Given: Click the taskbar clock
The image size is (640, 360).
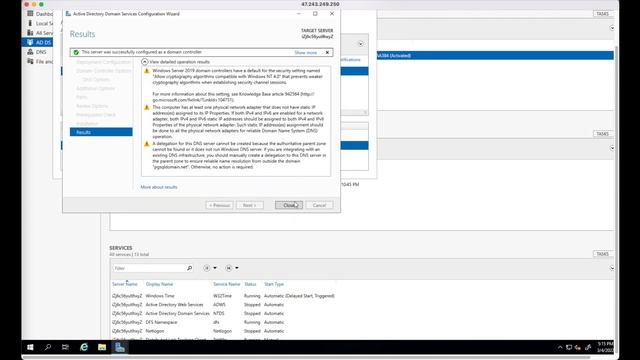Looking at the screenshot, I should (x=605, y=347).
